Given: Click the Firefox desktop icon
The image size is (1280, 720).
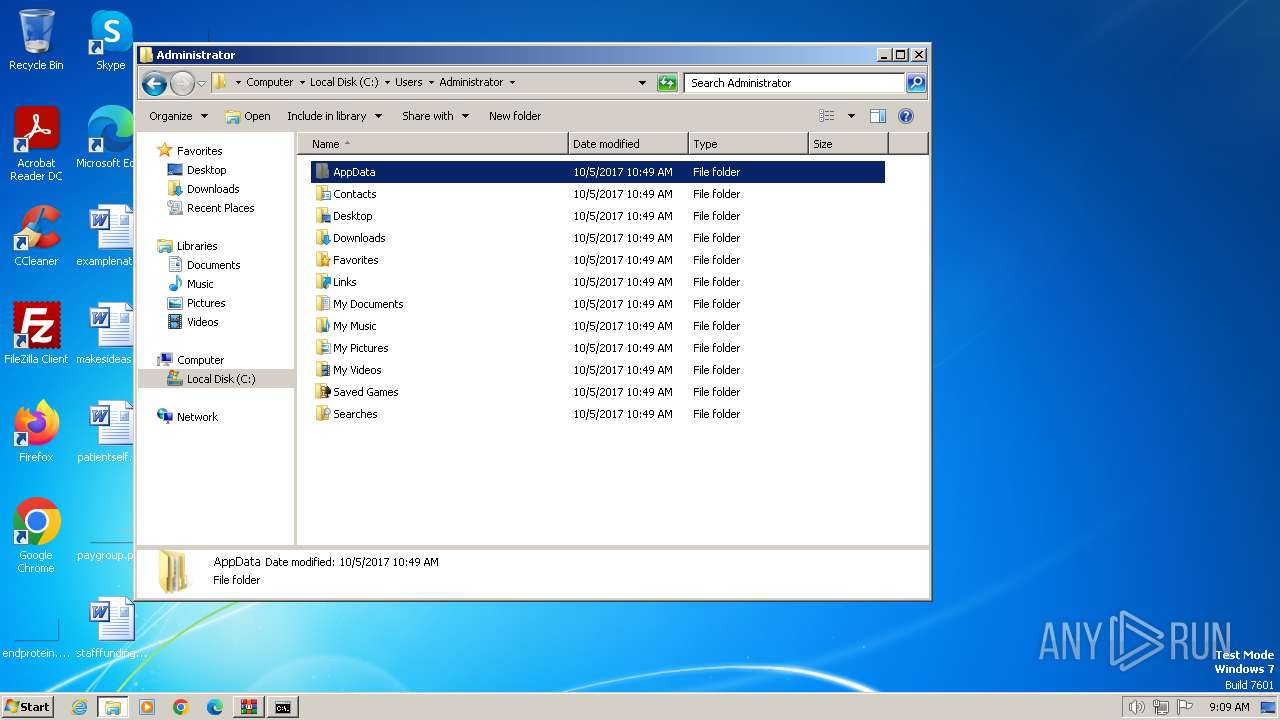Looking at the screenshot, I should point(36,432).
